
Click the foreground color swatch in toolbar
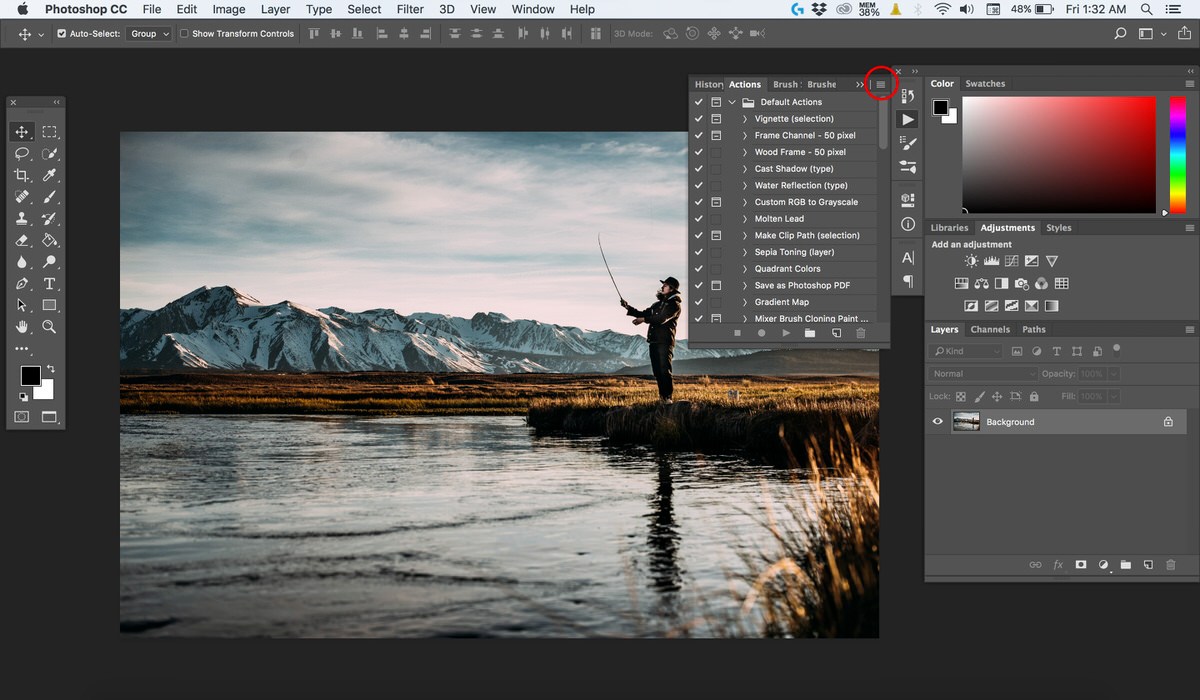31,375
